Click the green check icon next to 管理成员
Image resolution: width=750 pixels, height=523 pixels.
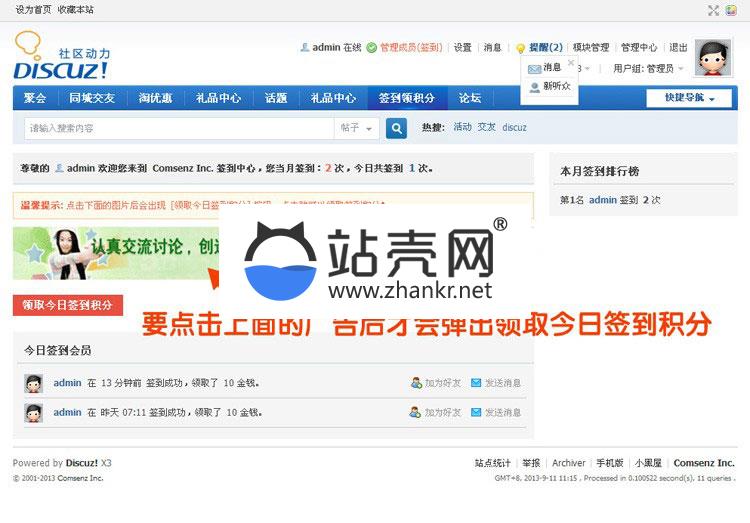point(372,47)
